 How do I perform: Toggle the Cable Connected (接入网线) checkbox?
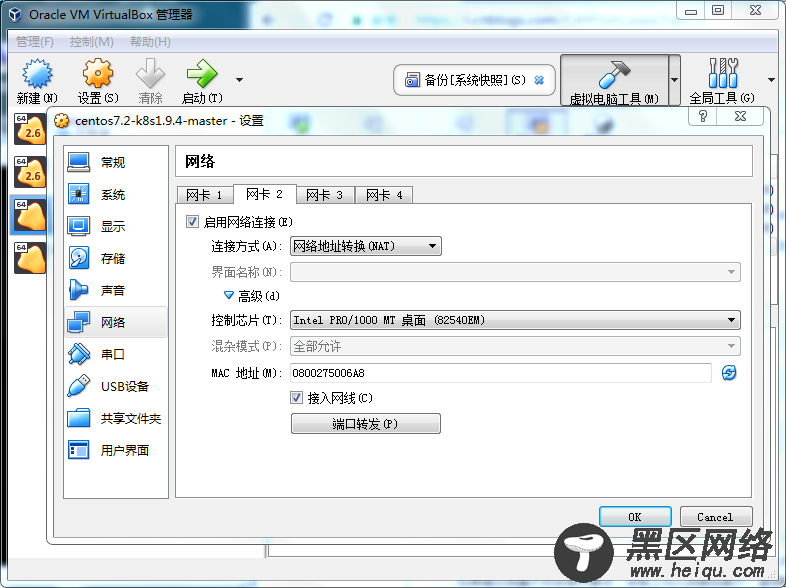(296, 398)
